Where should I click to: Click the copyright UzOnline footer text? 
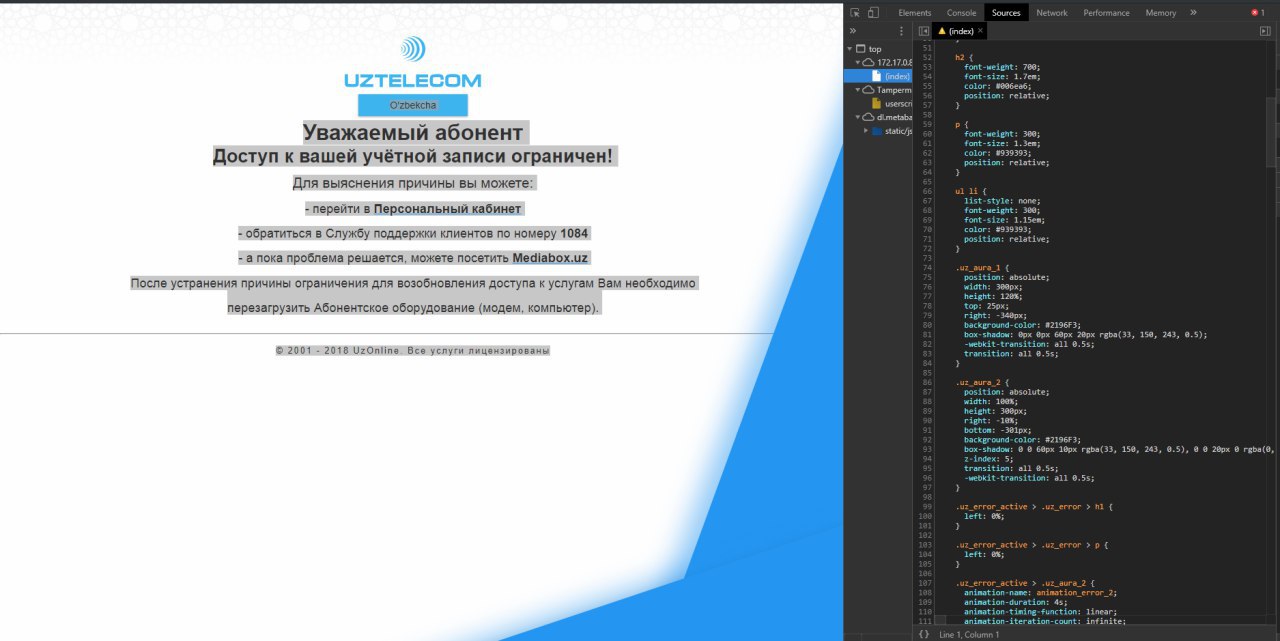click(x=413, y=351)
